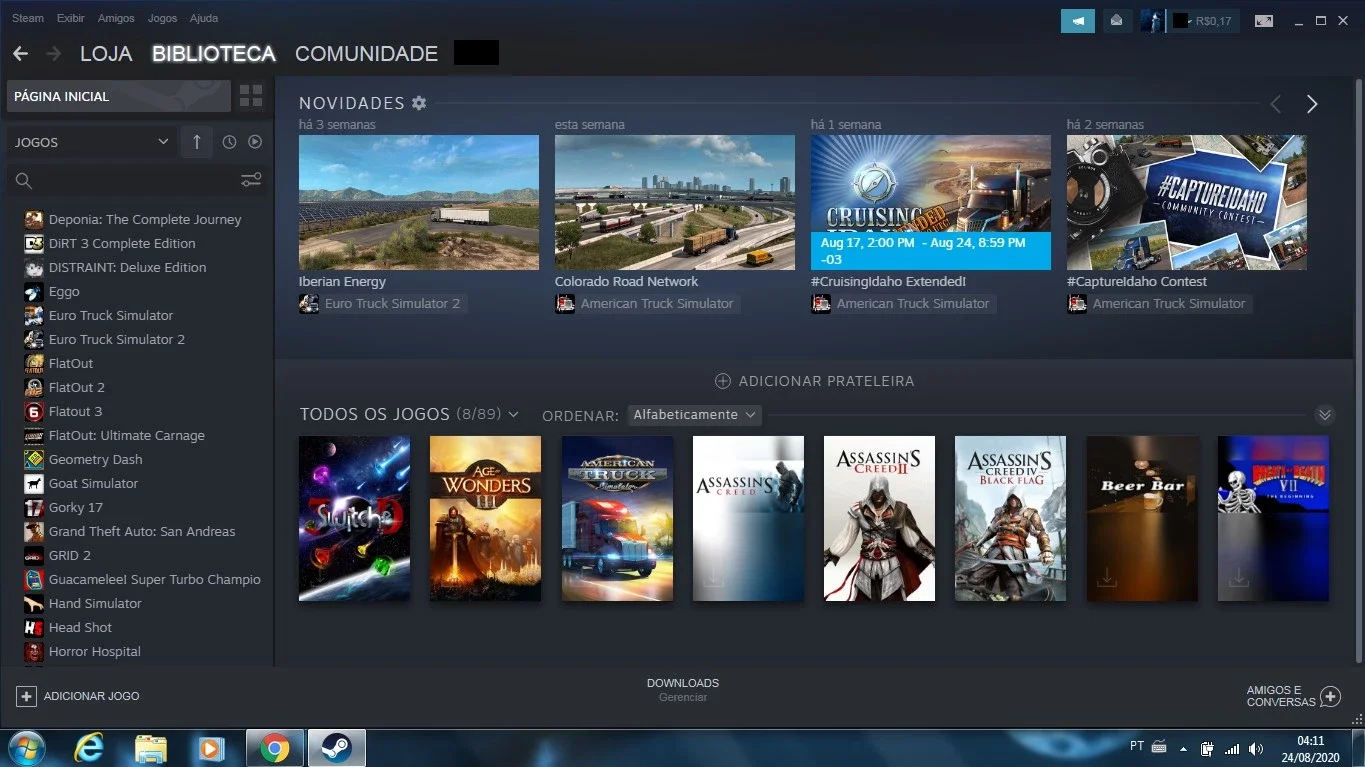Open the American Truck Simulator cover
The image size is (1365, 767).
click(617, 518)
